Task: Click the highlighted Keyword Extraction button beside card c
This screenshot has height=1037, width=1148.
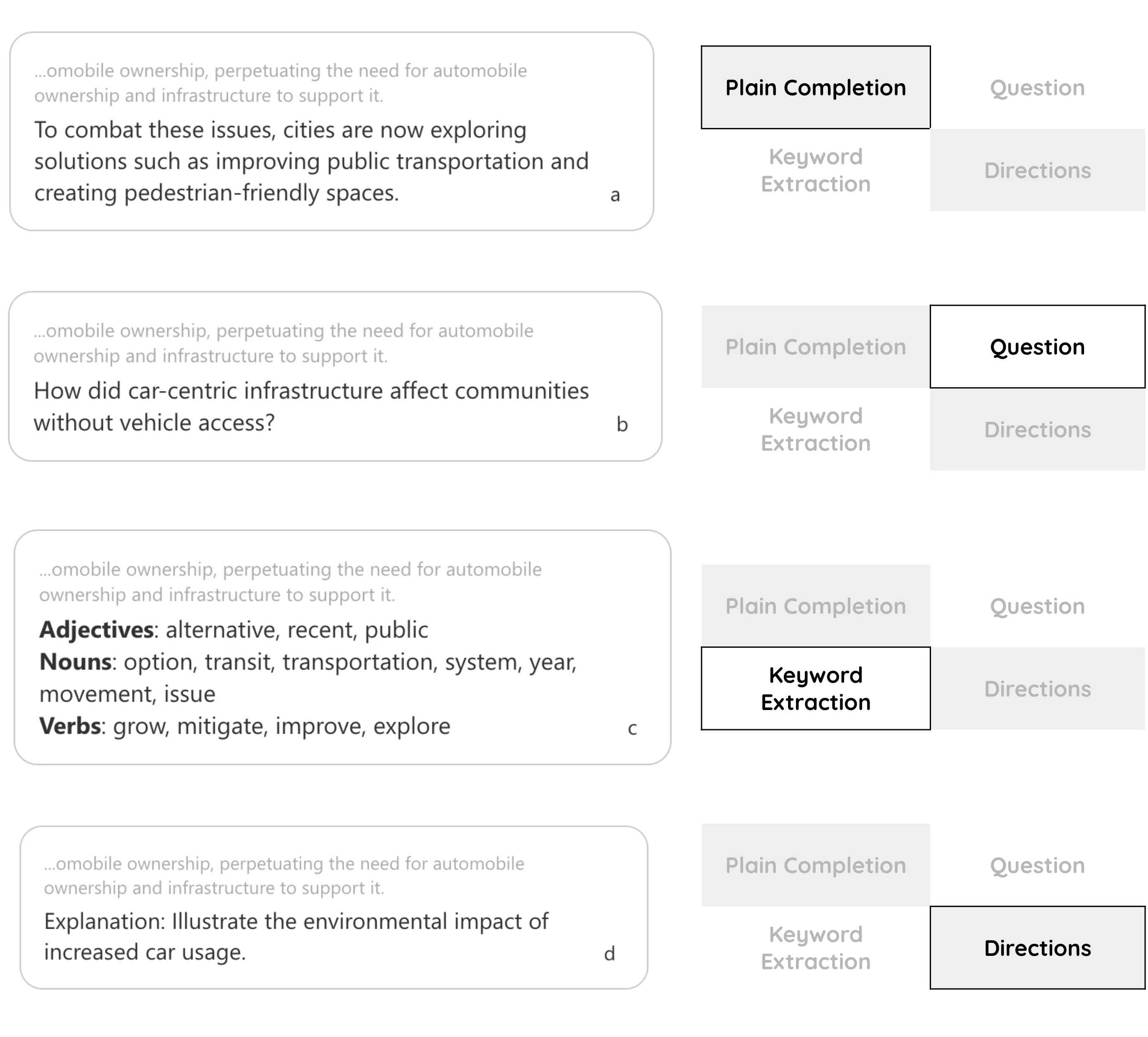Action: click(x=815, y=689)
